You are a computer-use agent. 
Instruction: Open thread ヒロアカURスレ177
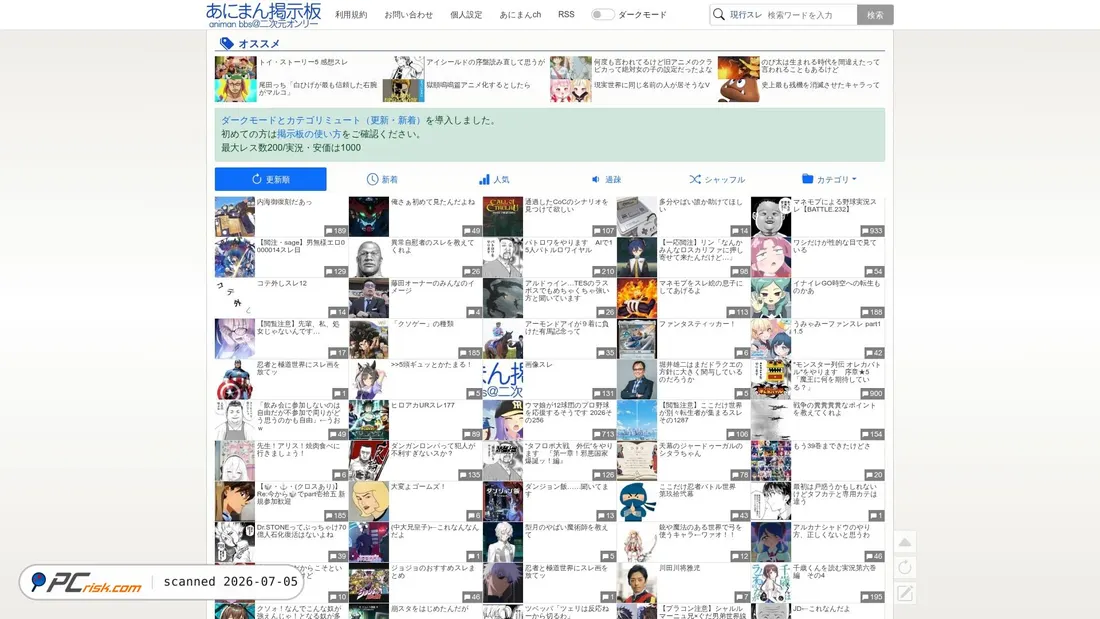(423, 406)
